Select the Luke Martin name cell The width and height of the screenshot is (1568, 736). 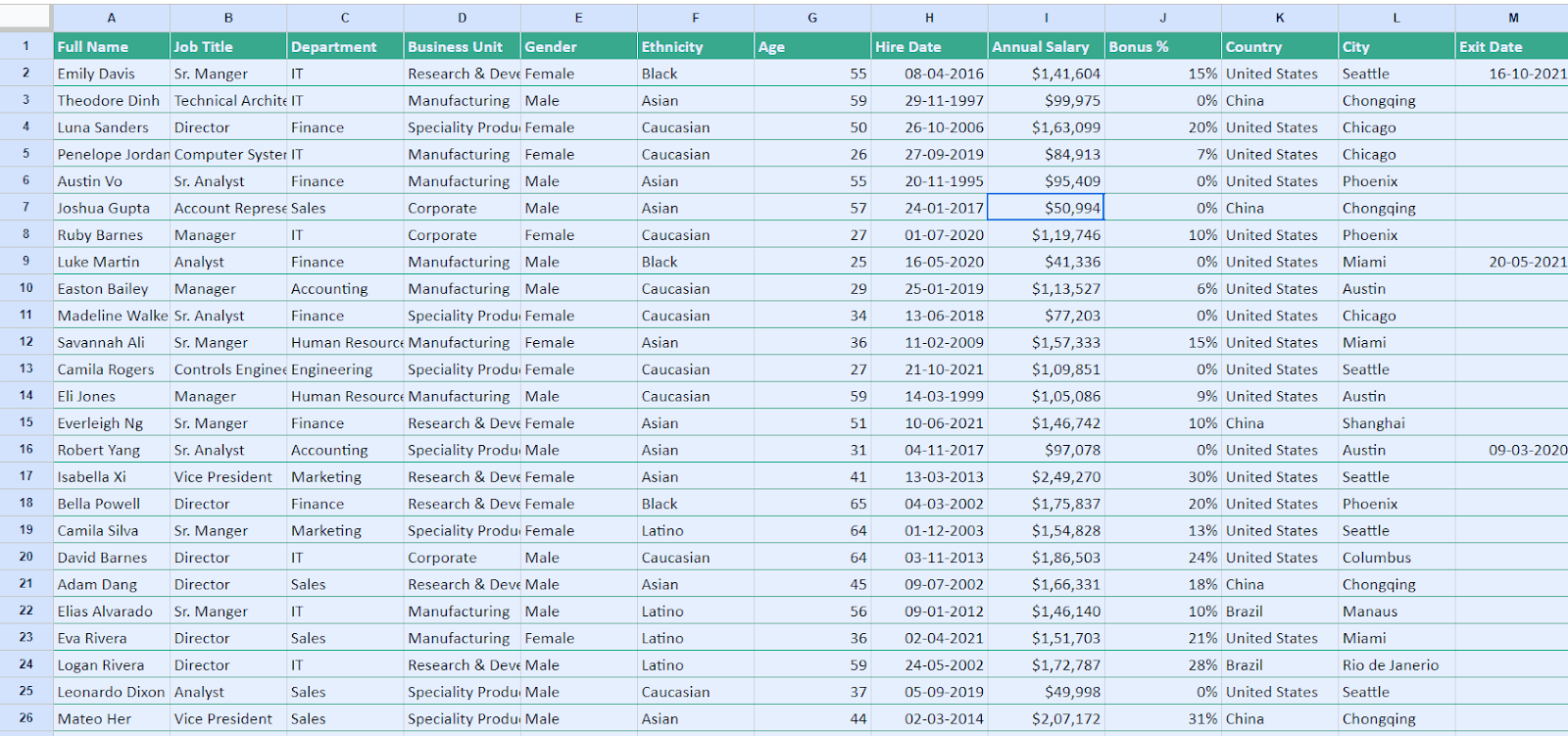(112, 262)
